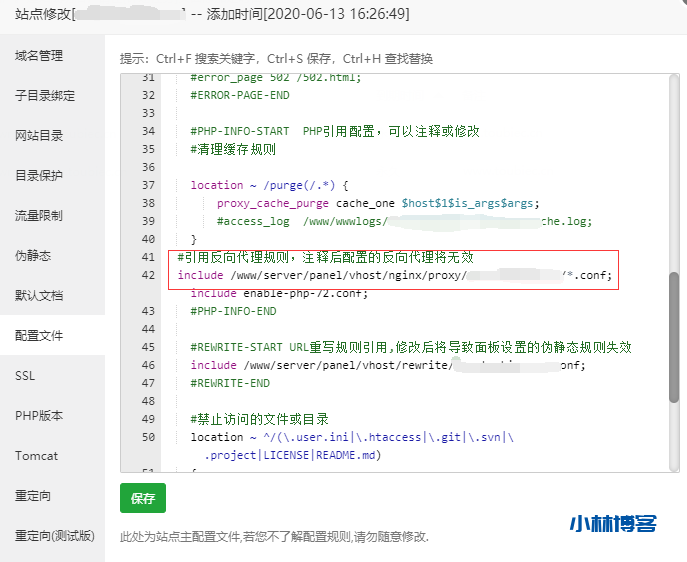Go to 流量限制 section
687x562 pixels.
[38, 215]
